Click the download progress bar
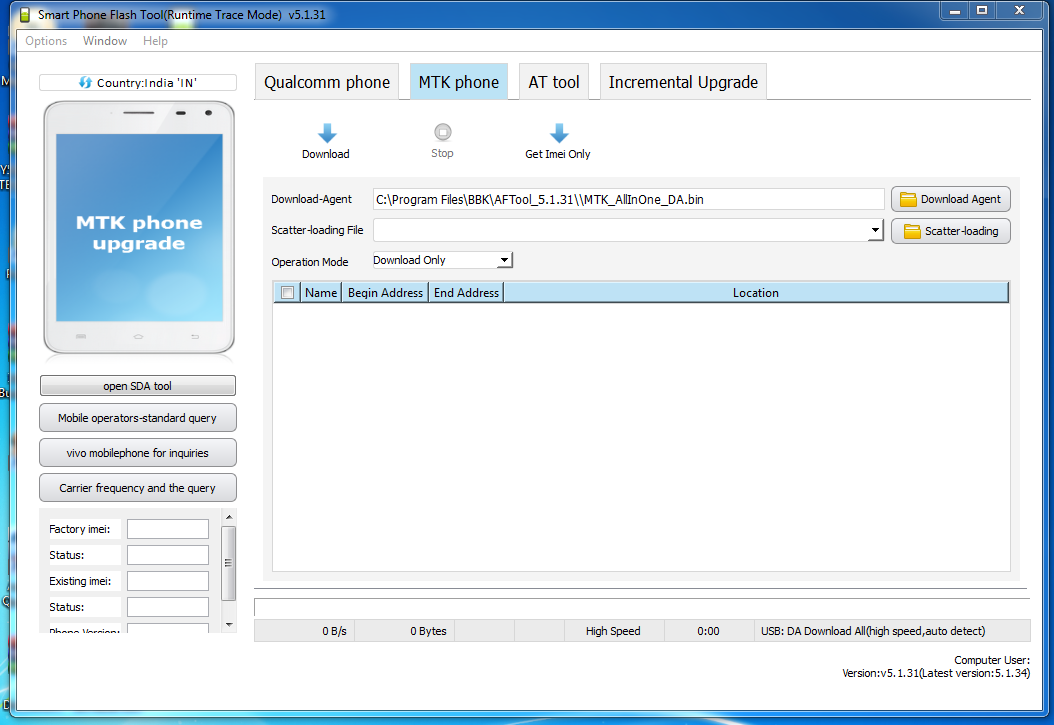1054x725 pixels. [640, 606]
